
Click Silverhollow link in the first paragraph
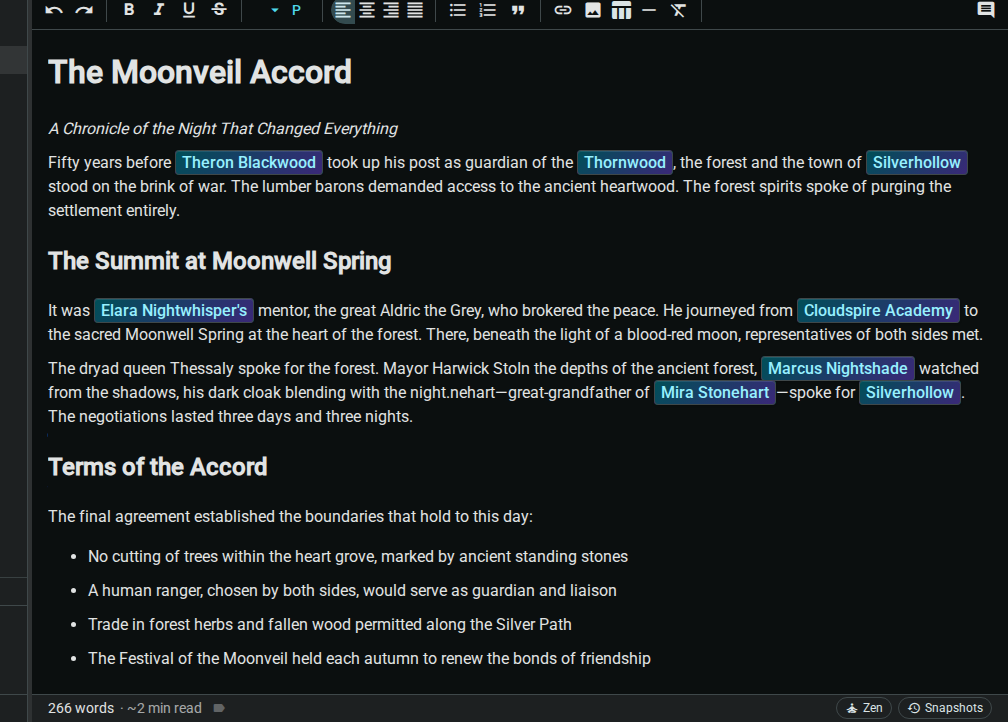(917, 163)
